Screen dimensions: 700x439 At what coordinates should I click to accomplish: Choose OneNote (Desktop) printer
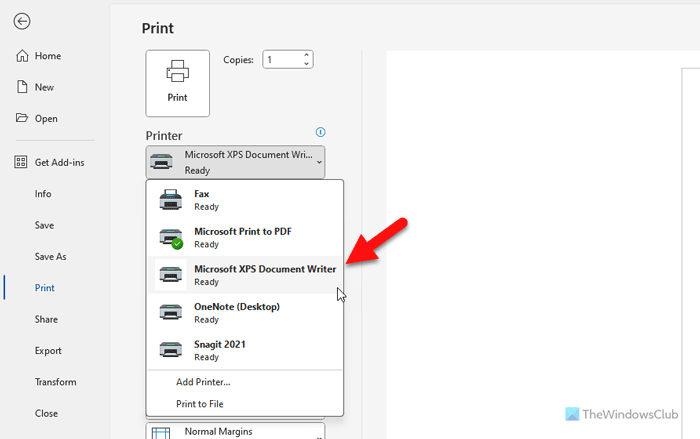coord(237,312)
